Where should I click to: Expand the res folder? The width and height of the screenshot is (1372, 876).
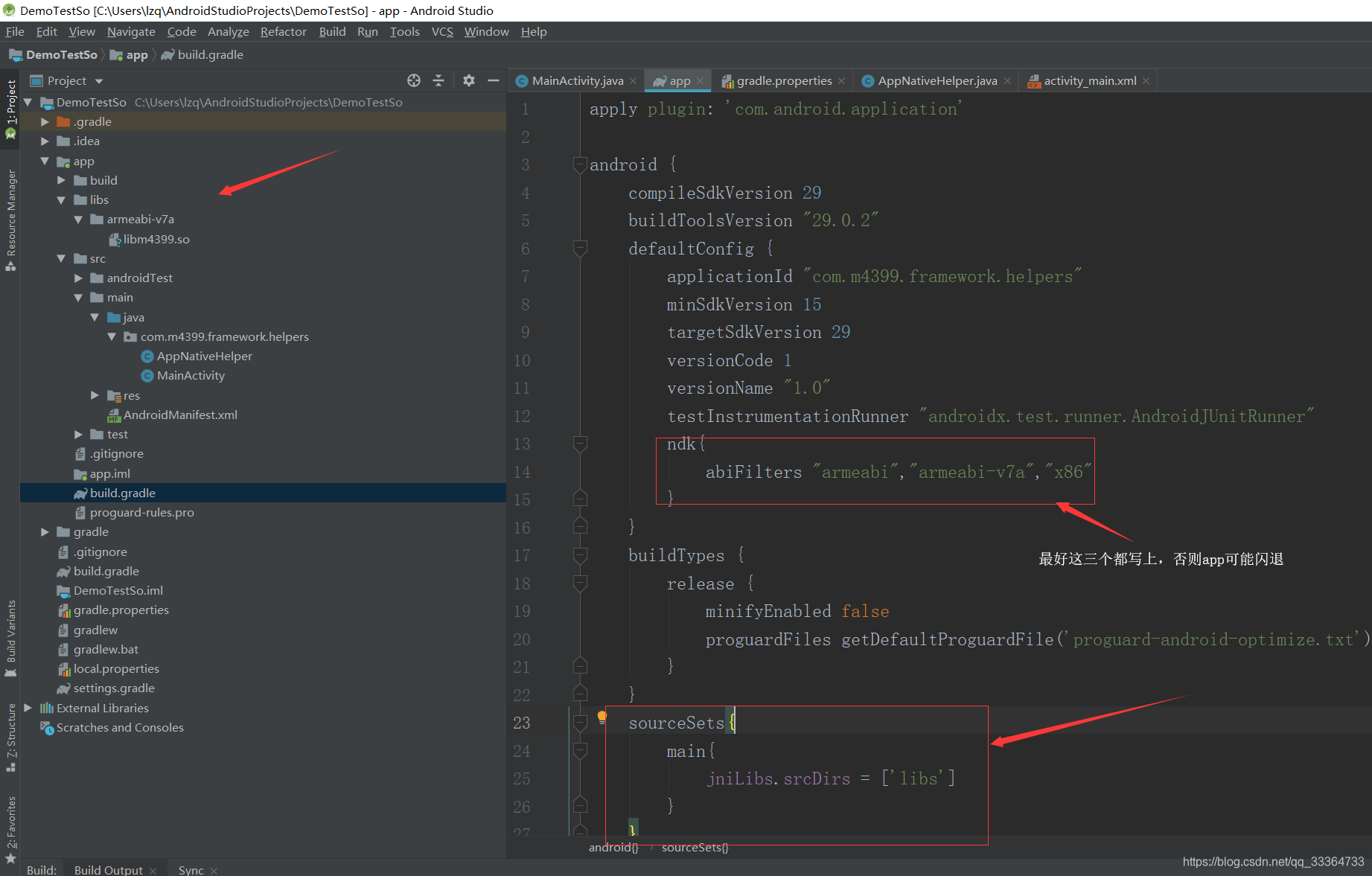pyautogui.click(x=95, y=395)
